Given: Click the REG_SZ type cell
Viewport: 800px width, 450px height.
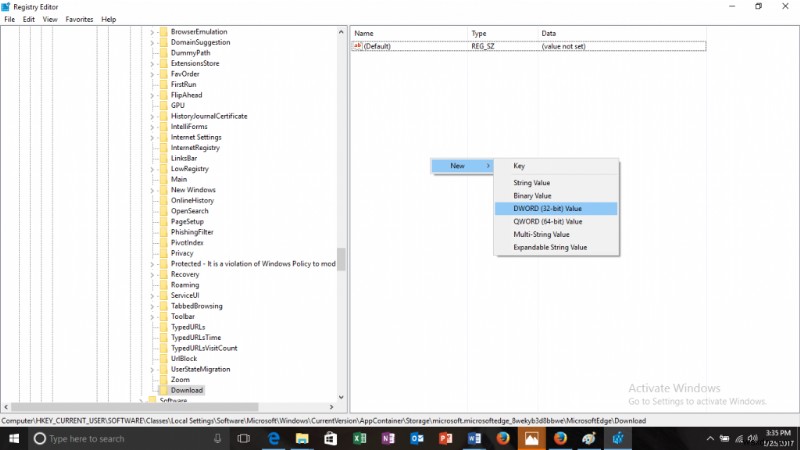Looking at the screenshot, I should [483, 46].
